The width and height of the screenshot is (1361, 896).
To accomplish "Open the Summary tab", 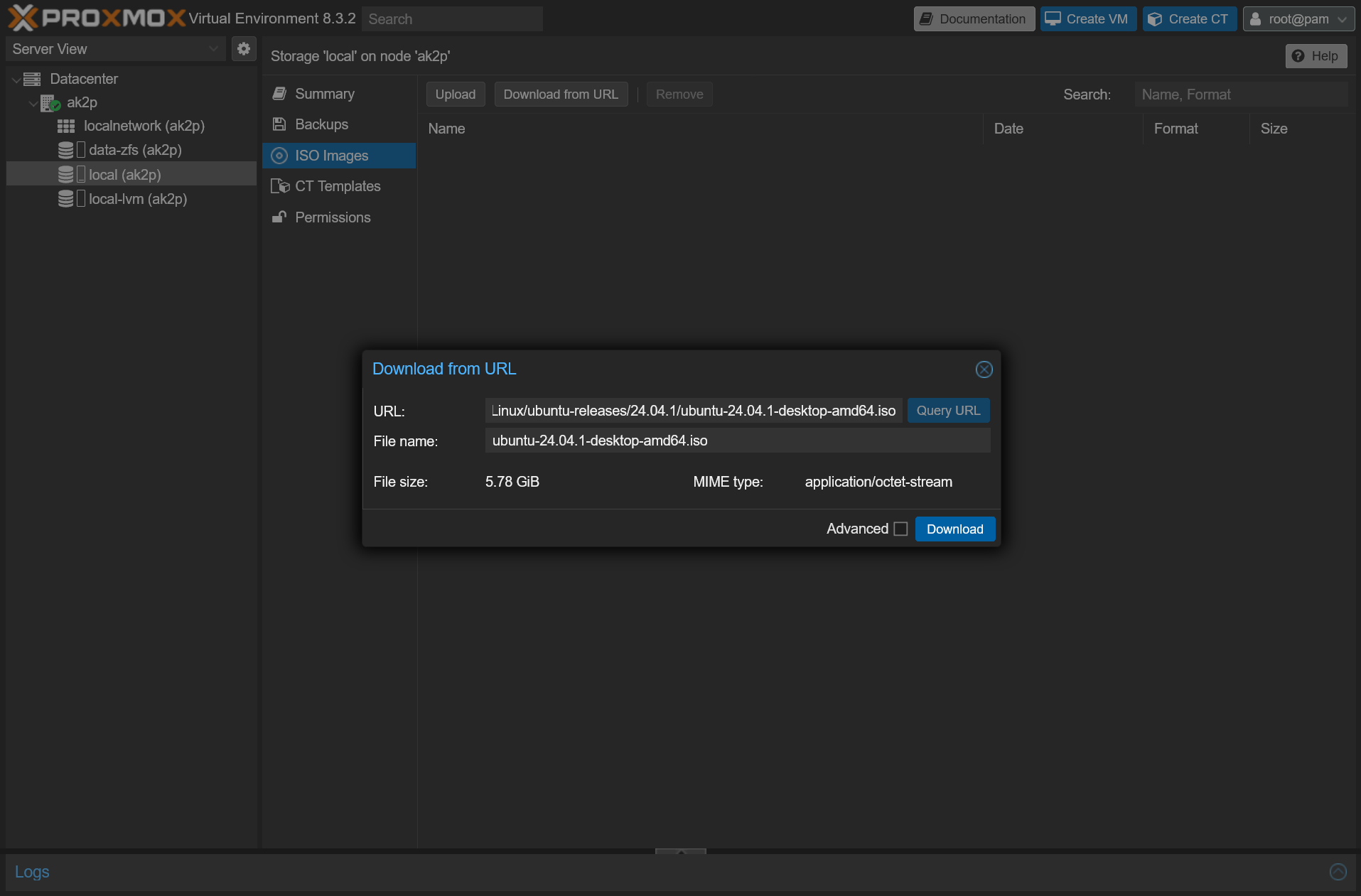I will [x=339, y=94].
